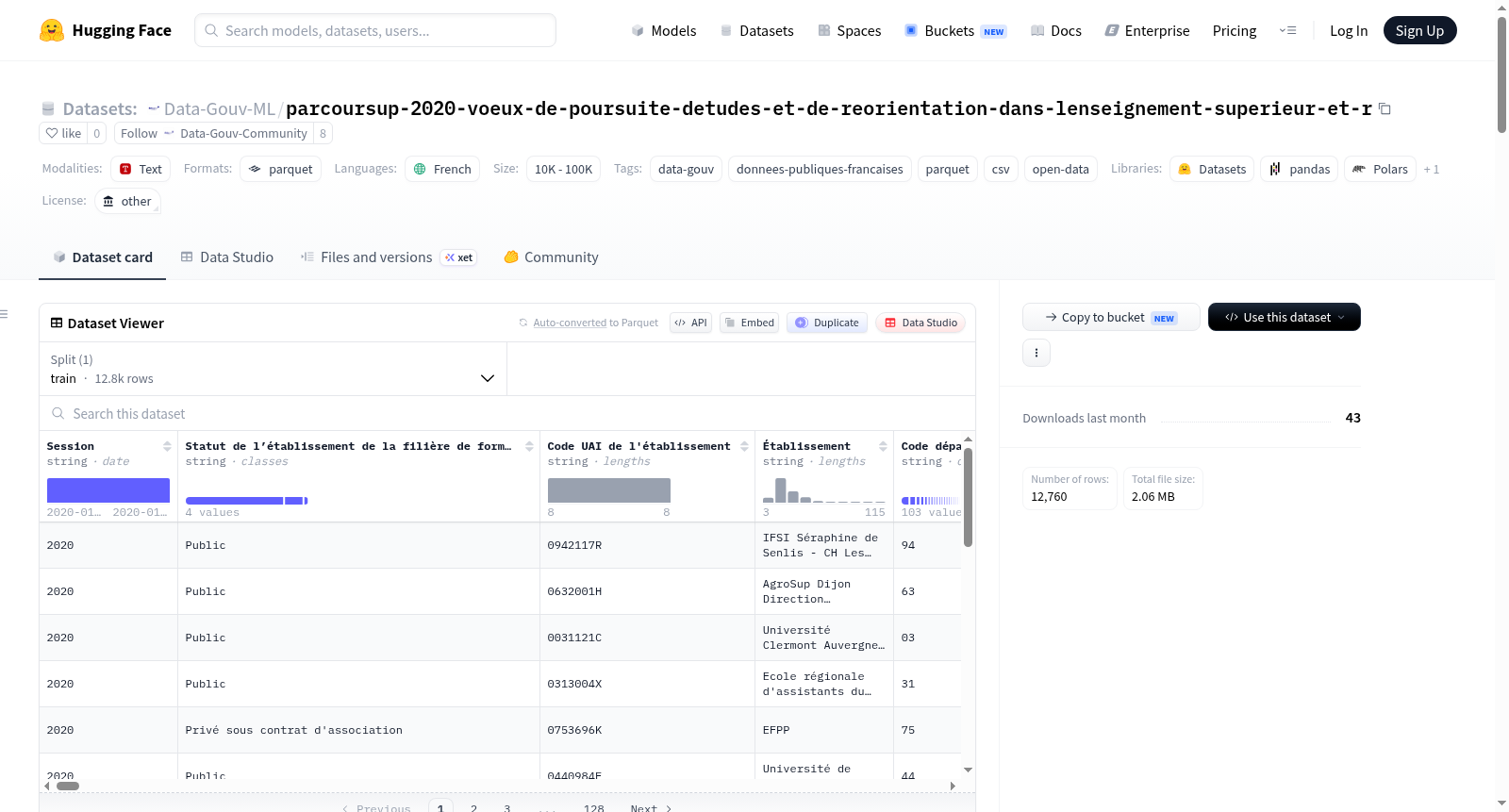Click Copy to bucket button
The image size is (1509, 812).
click(1111, 317)
